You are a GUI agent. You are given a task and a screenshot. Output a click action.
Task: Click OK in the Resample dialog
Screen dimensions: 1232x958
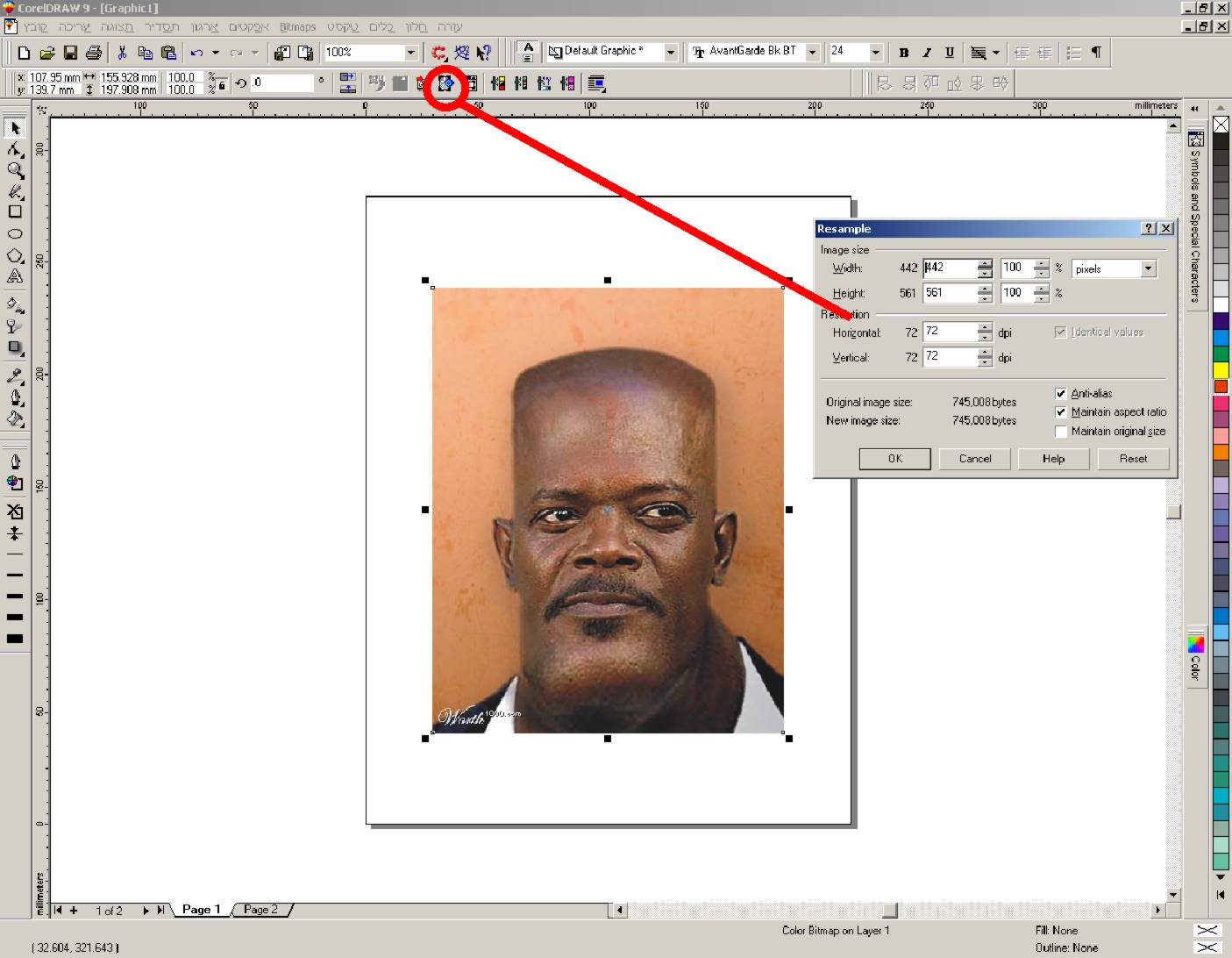tap(894, 459)
